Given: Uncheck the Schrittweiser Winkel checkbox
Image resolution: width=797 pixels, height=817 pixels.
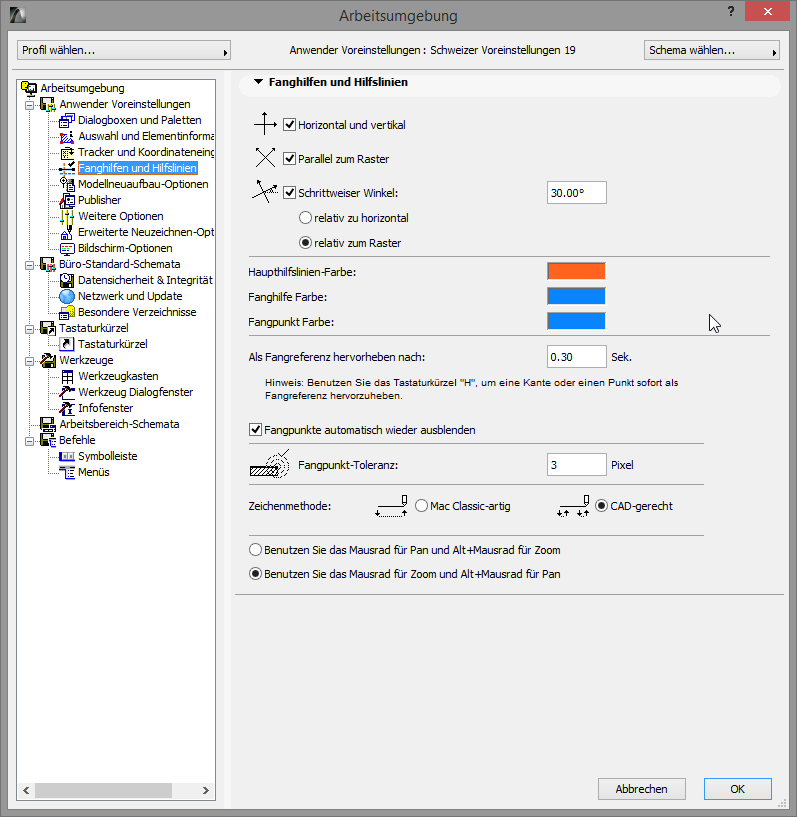Looking at the screenshot, I should (290, 192).
